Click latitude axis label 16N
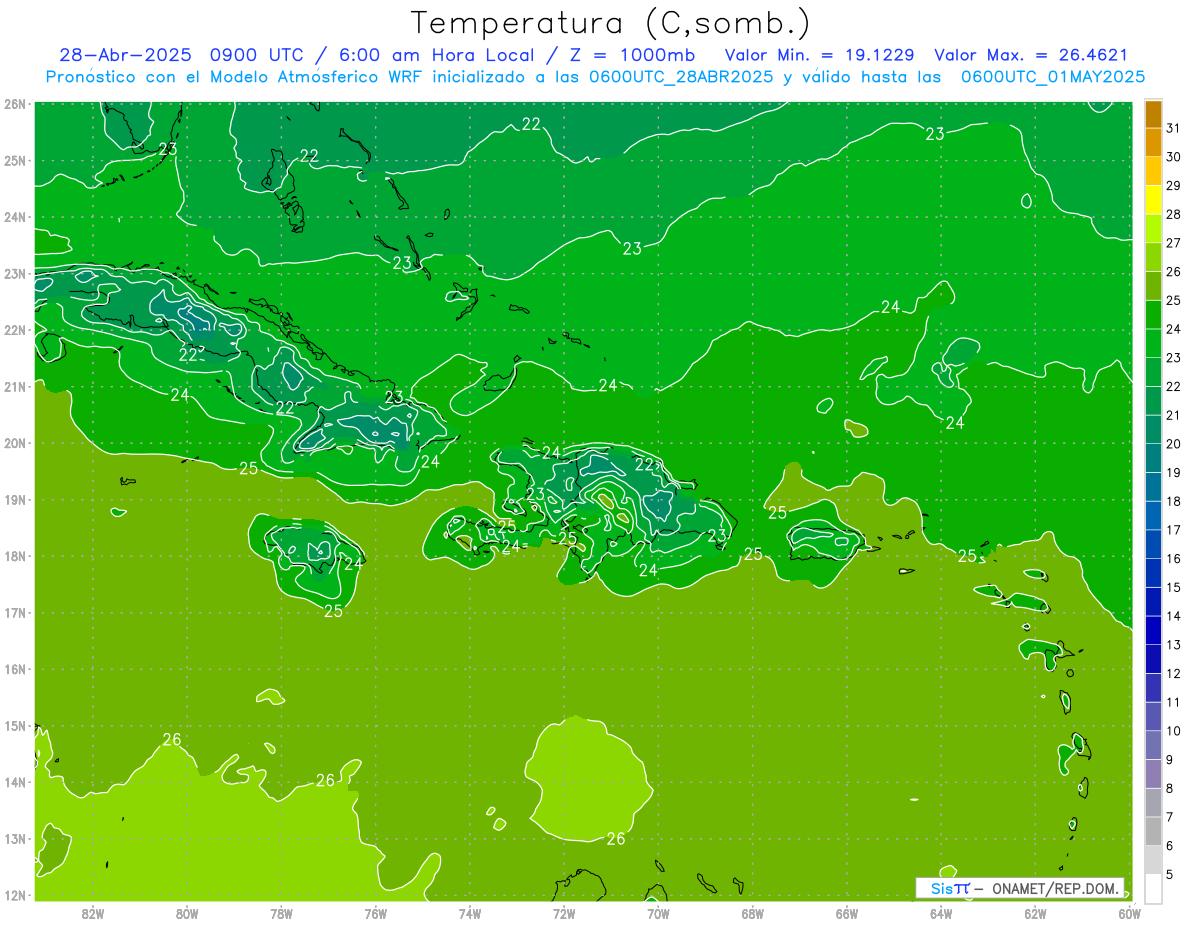 click(15, 669)
